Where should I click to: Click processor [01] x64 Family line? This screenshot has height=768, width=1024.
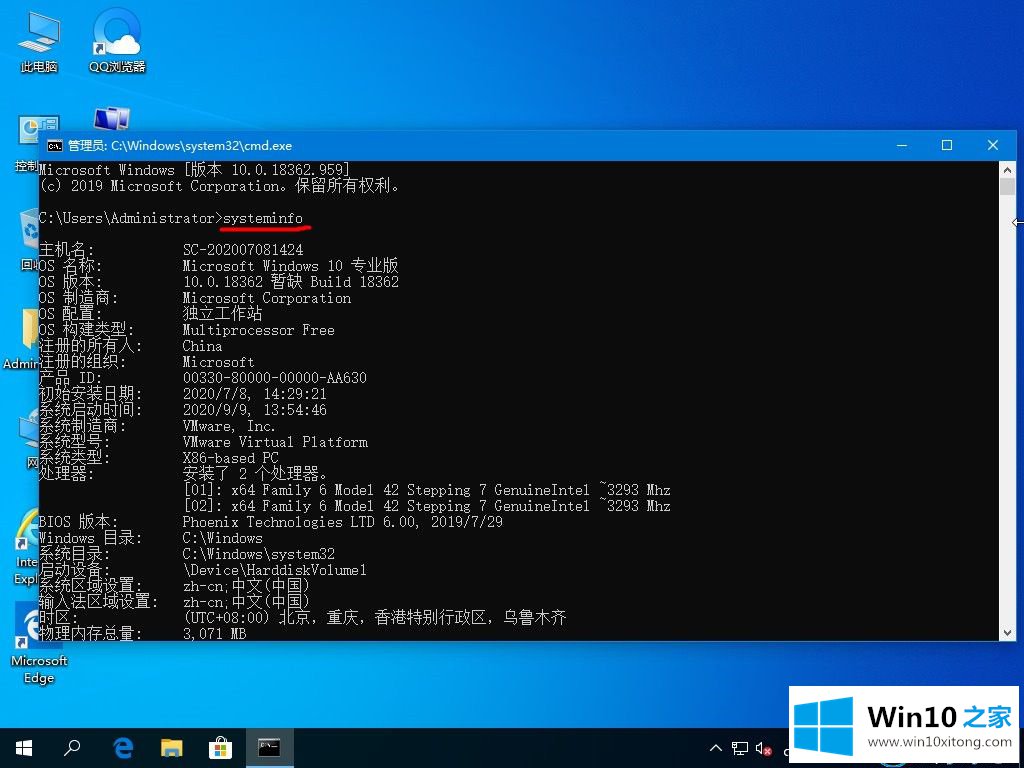tap(427, 490)
